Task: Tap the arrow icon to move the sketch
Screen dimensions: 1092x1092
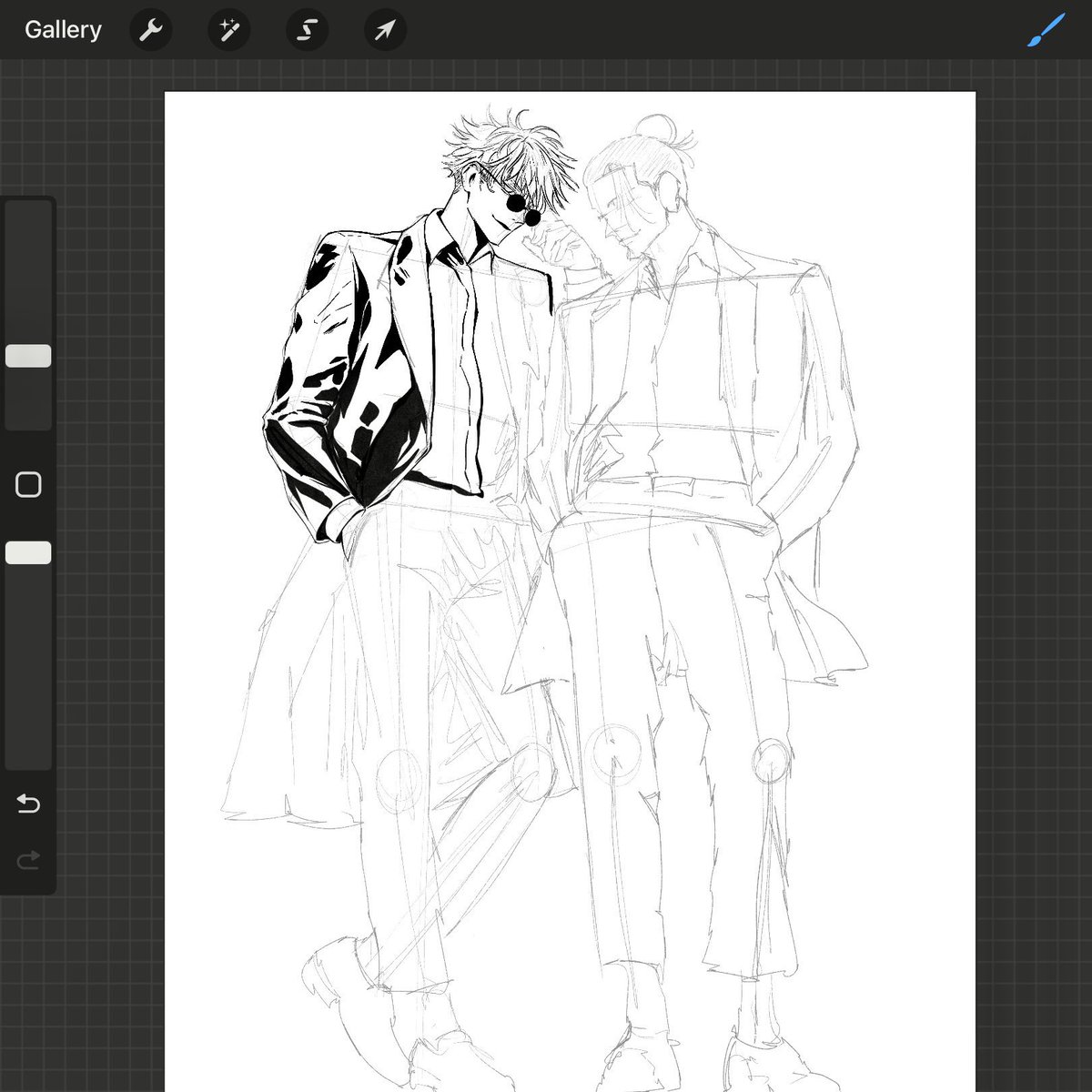Action: [x=384, y=29]
